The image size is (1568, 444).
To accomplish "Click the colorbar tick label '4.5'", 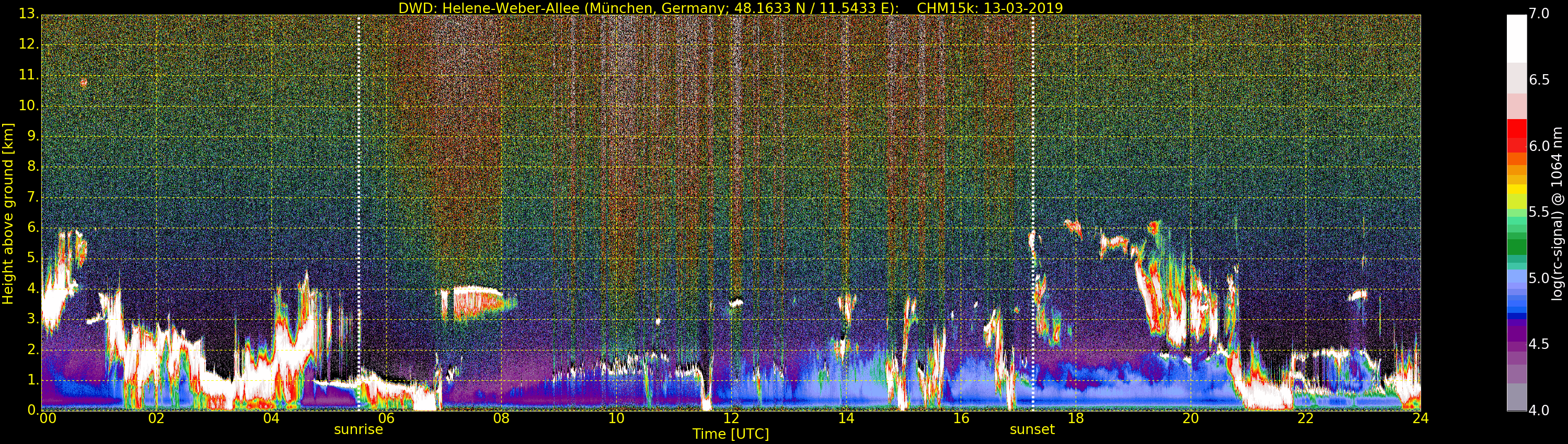I will click(x=1539, y=344).
